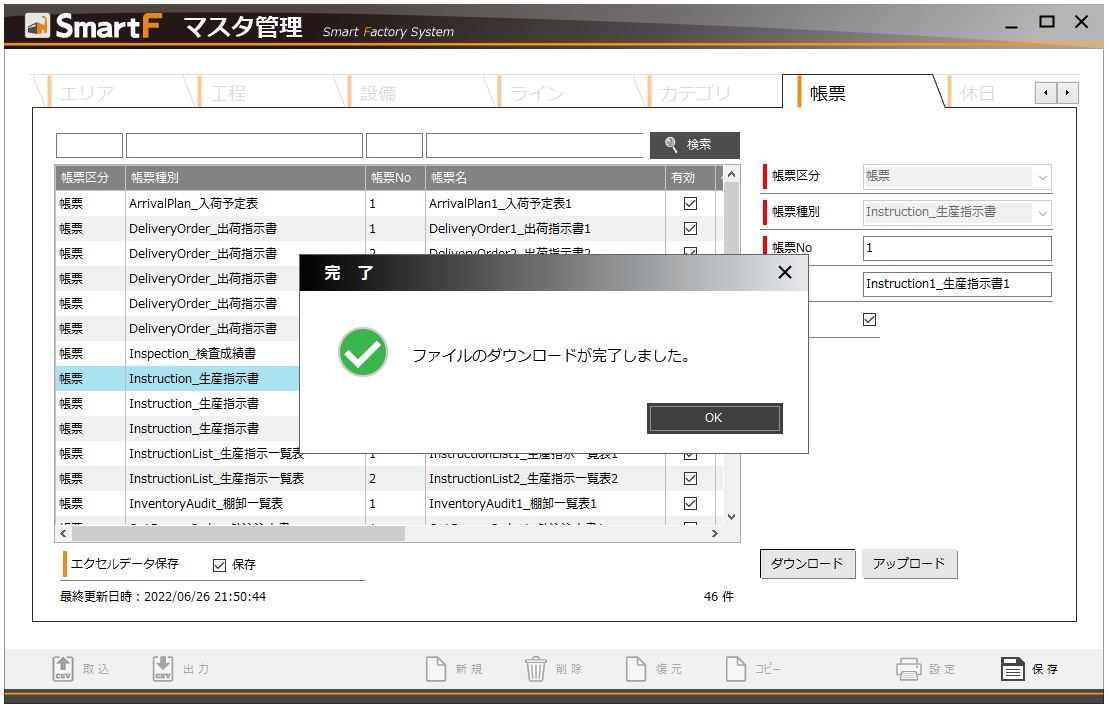Screen dimensions: 1109x709
Task: Open the 帳票区分 dropdown
Action: pos(1041,177)
